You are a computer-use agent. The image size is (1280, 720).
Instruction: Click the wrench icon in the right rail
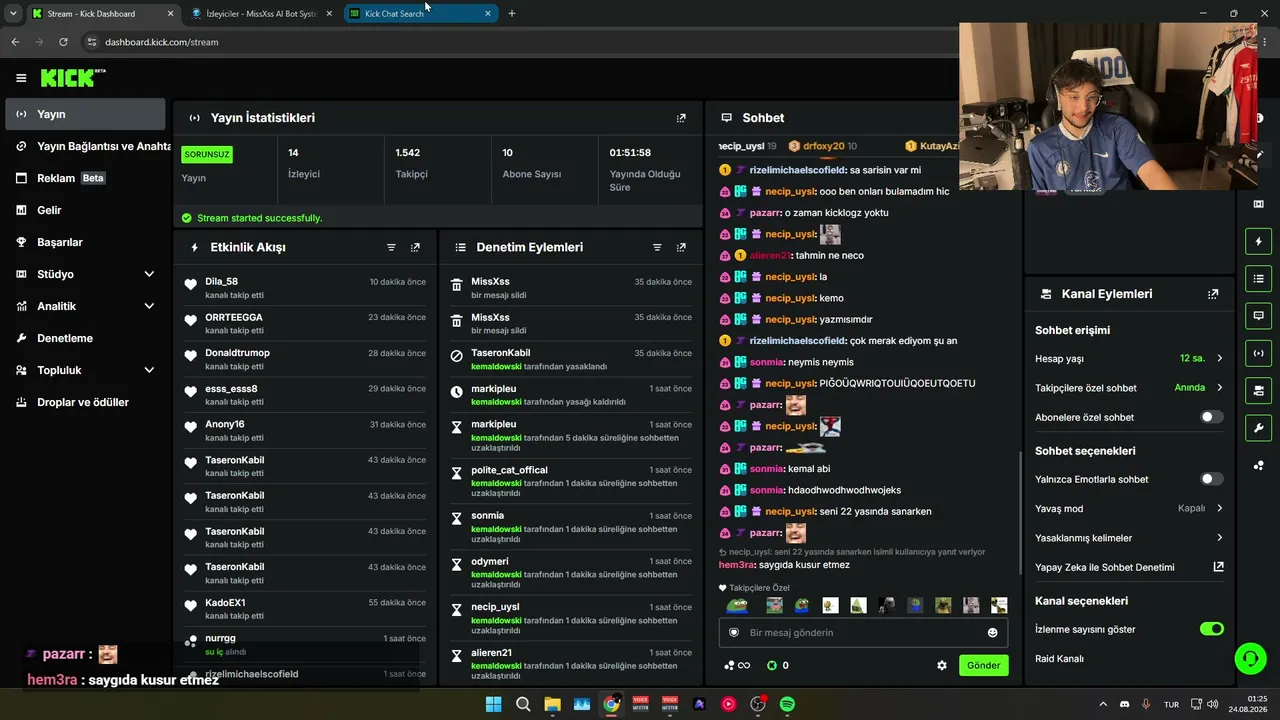[1258, 428]
